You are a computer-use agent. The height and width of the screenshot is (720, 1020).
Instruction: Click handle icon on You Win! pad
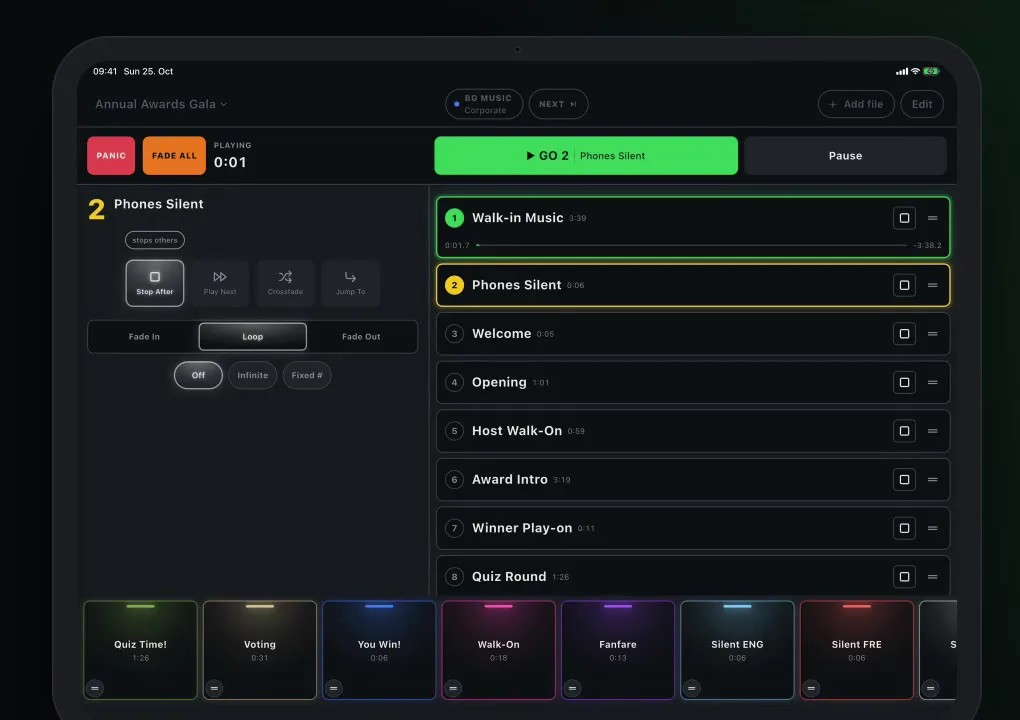click(334, 688)
